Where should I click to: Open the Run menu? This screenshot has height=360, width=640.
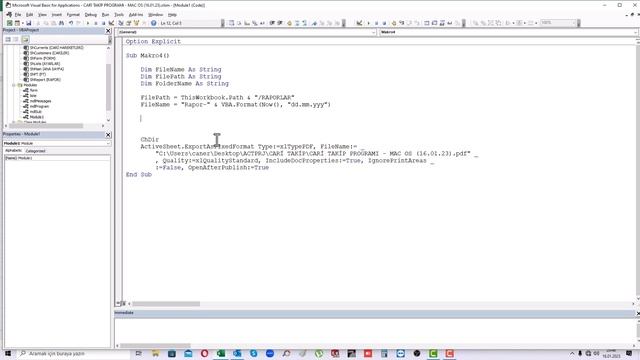[x=105, y=15]
